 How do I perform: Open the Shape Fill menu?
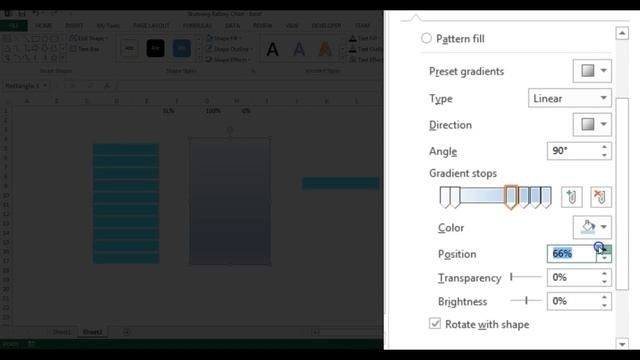click(x=223, y=38)
